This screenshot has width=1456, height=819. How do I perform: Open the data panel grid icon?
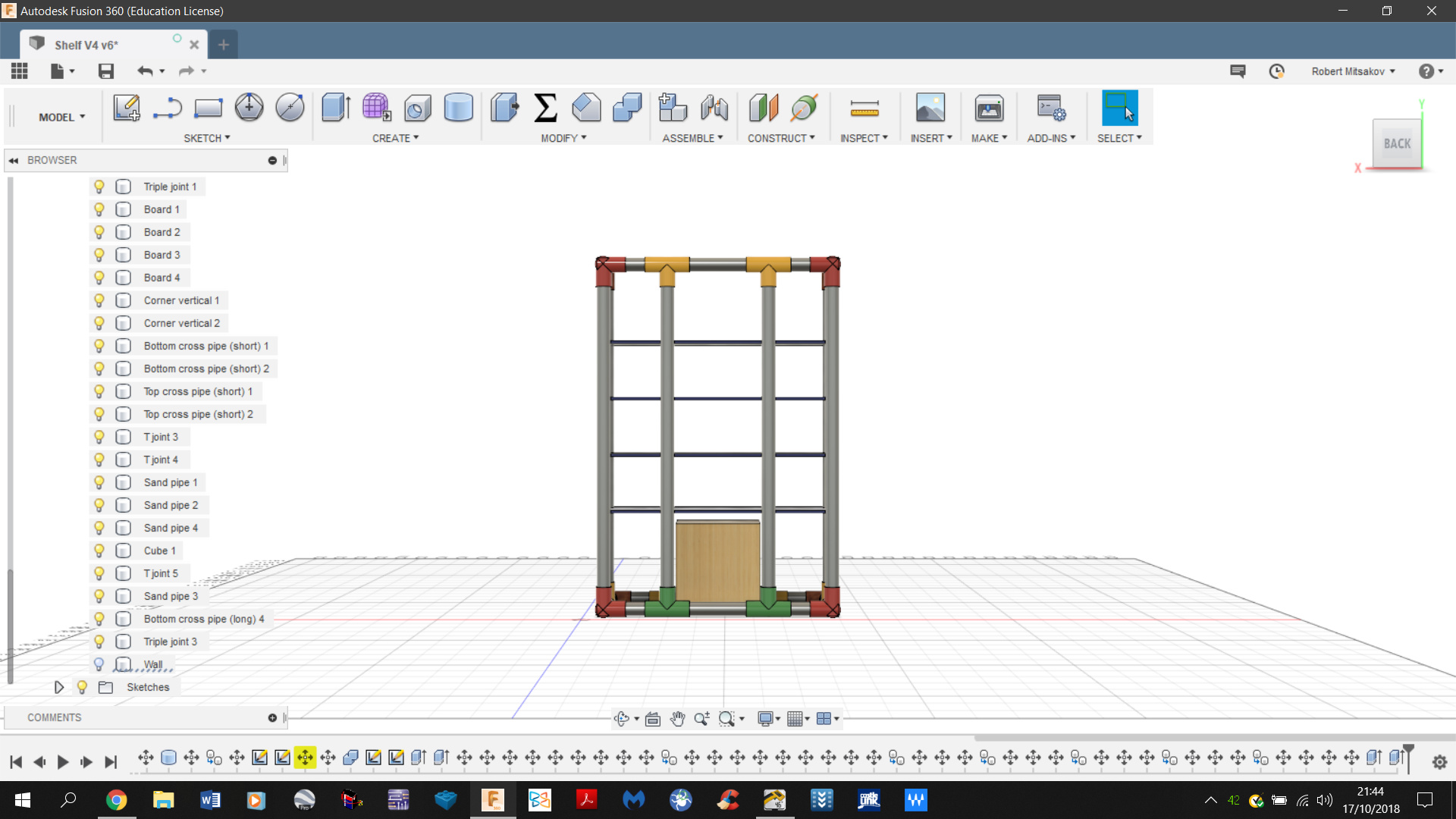point(20,71)
